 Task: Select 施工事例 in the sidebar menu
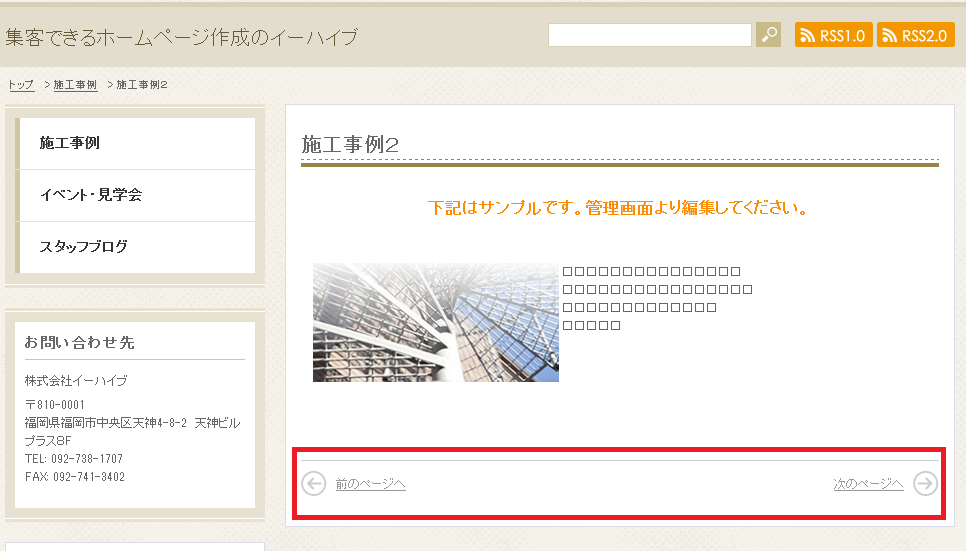click(x=70, y=143)
